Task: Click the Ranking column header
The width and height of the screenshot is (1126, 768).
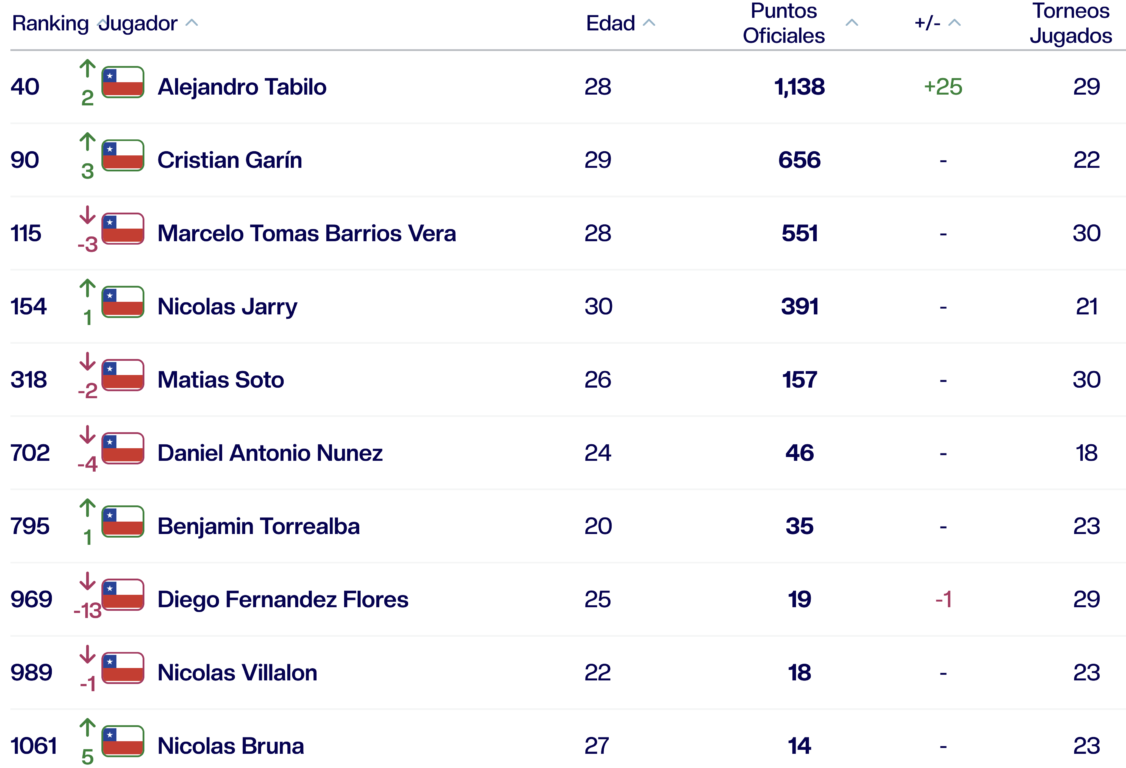Action: [49, 23]
